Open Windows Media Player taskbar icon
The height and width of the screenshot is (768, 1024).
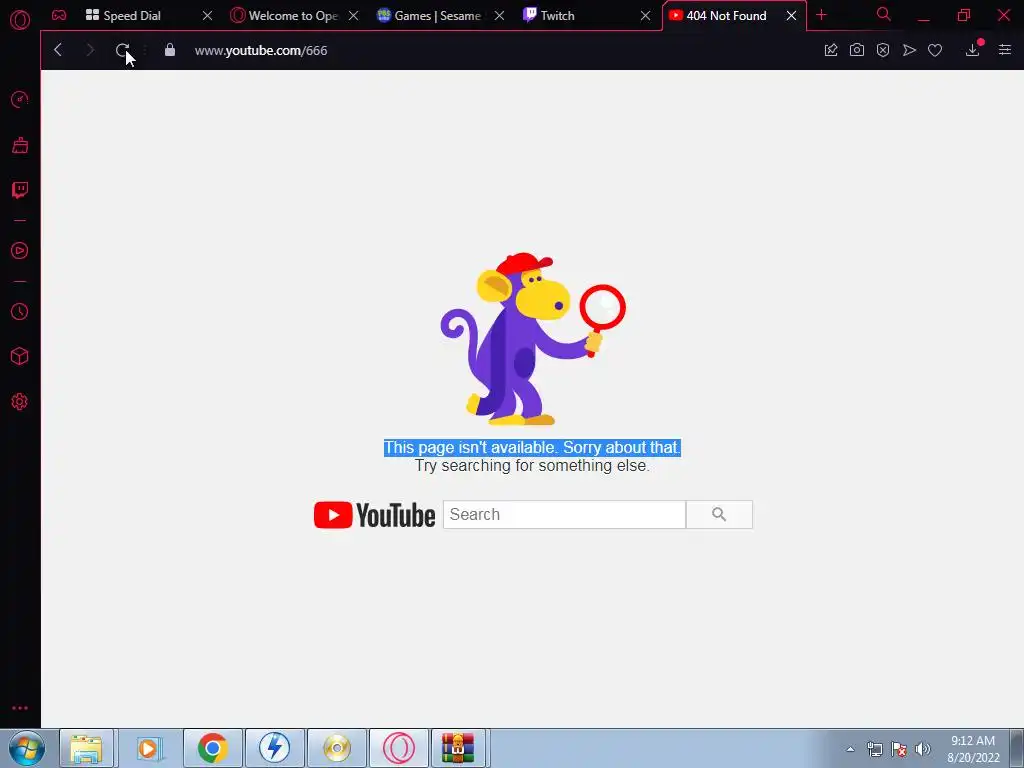149,748
